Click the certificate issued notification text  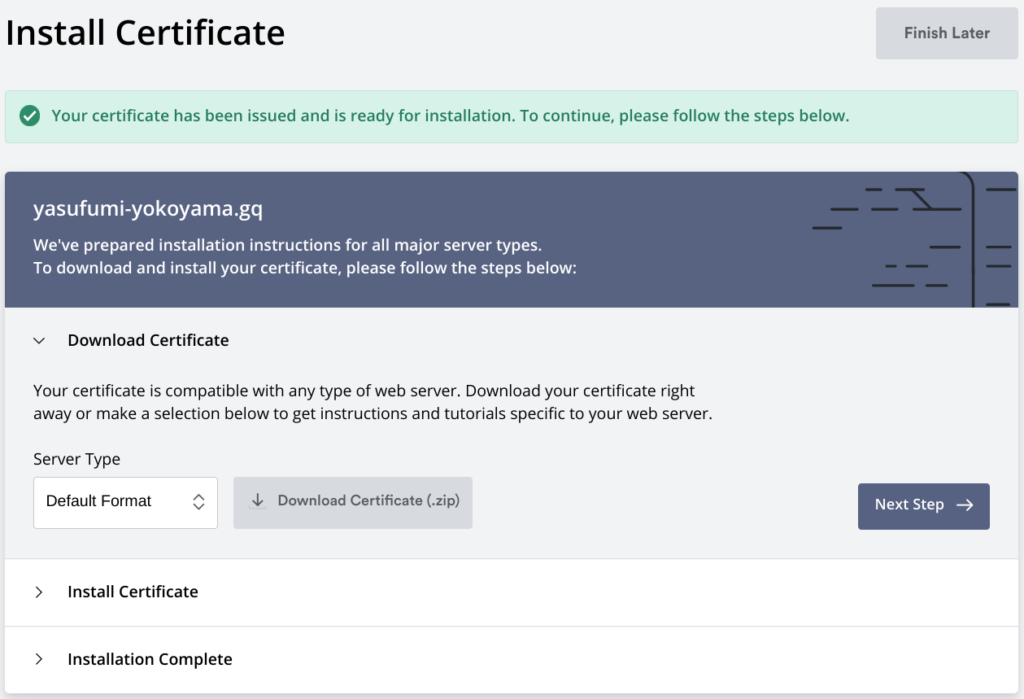point(450,116)
